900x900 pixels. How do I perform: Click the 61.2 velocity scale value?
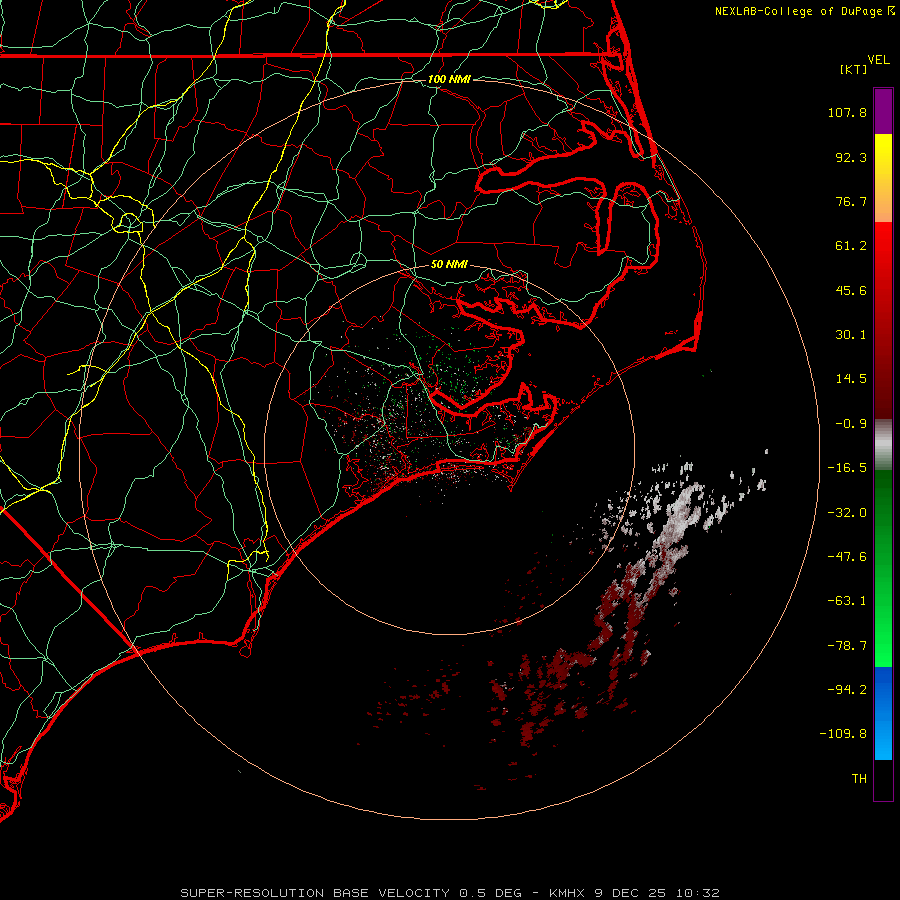tap(851, 246)
